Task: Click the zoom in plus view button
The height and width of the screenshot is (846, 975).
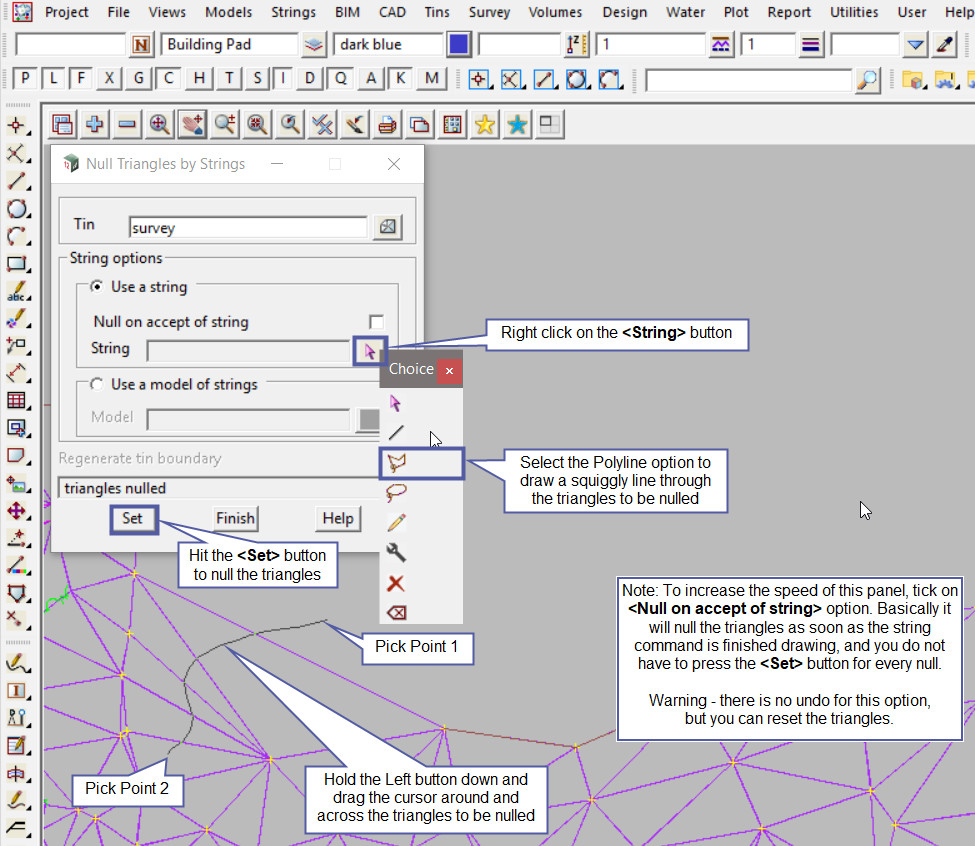Action: 95,124
